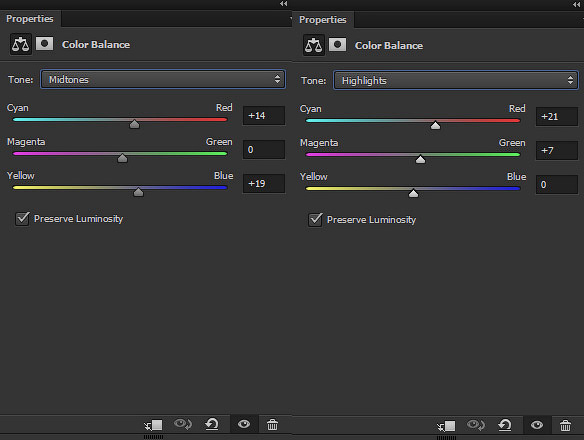Select the right Properties tab
584x440 pixels.
click(x=323, y=20)
